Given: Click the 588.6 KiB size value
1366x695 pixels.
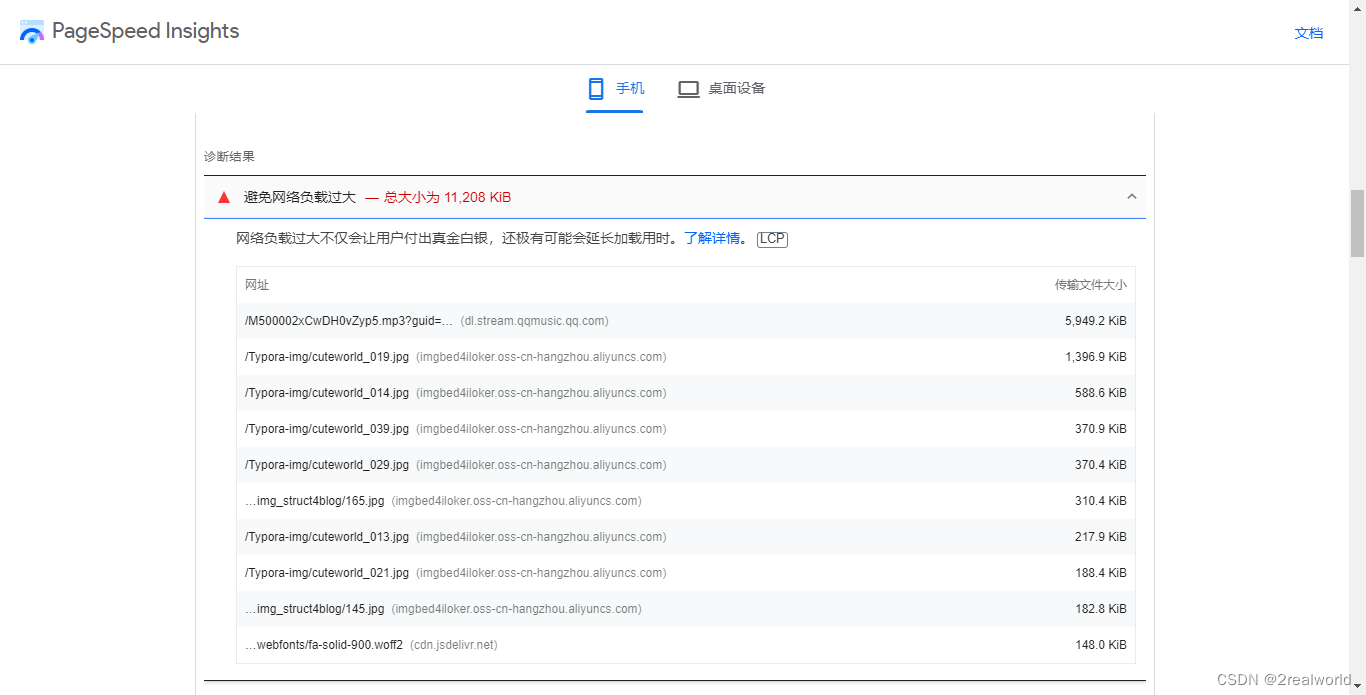Looking at the screenshot, I should pyautogui.click(x=1101, y=393).
